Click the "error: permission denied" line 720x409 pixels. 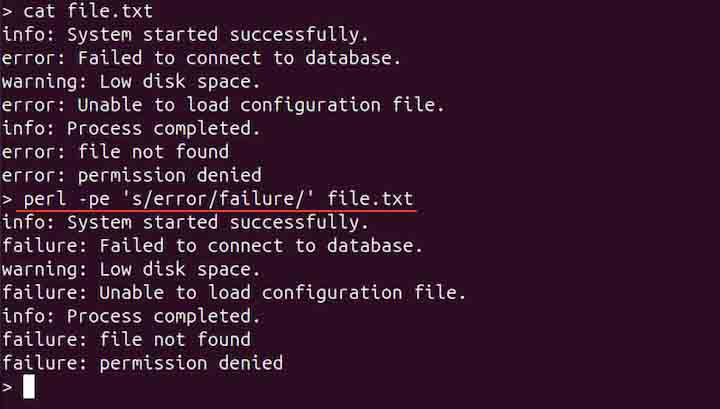(x=131, y=175)
